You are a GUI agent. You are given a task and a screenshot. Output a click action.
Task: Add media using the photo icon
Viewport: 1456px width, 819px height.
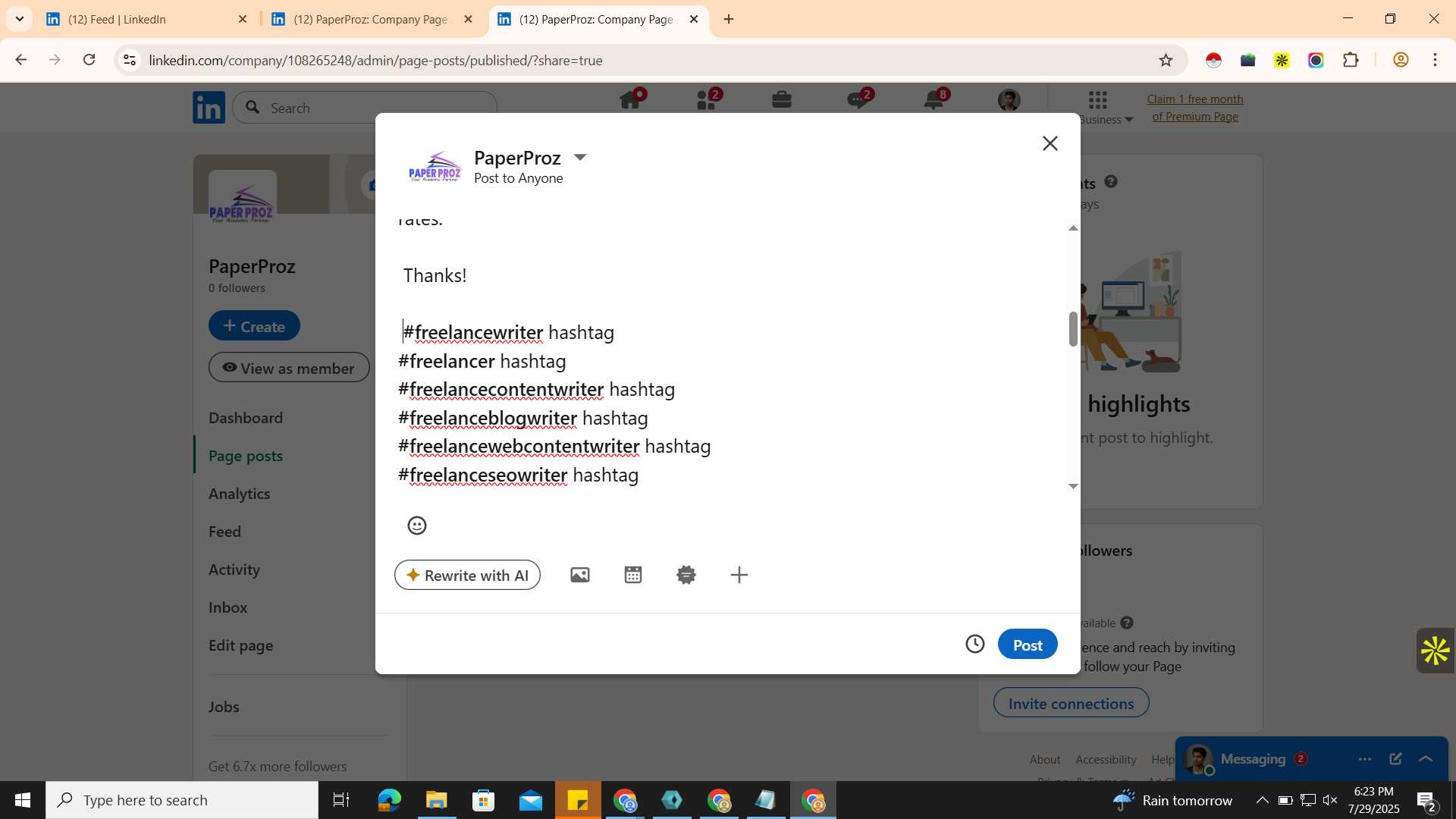580,575
